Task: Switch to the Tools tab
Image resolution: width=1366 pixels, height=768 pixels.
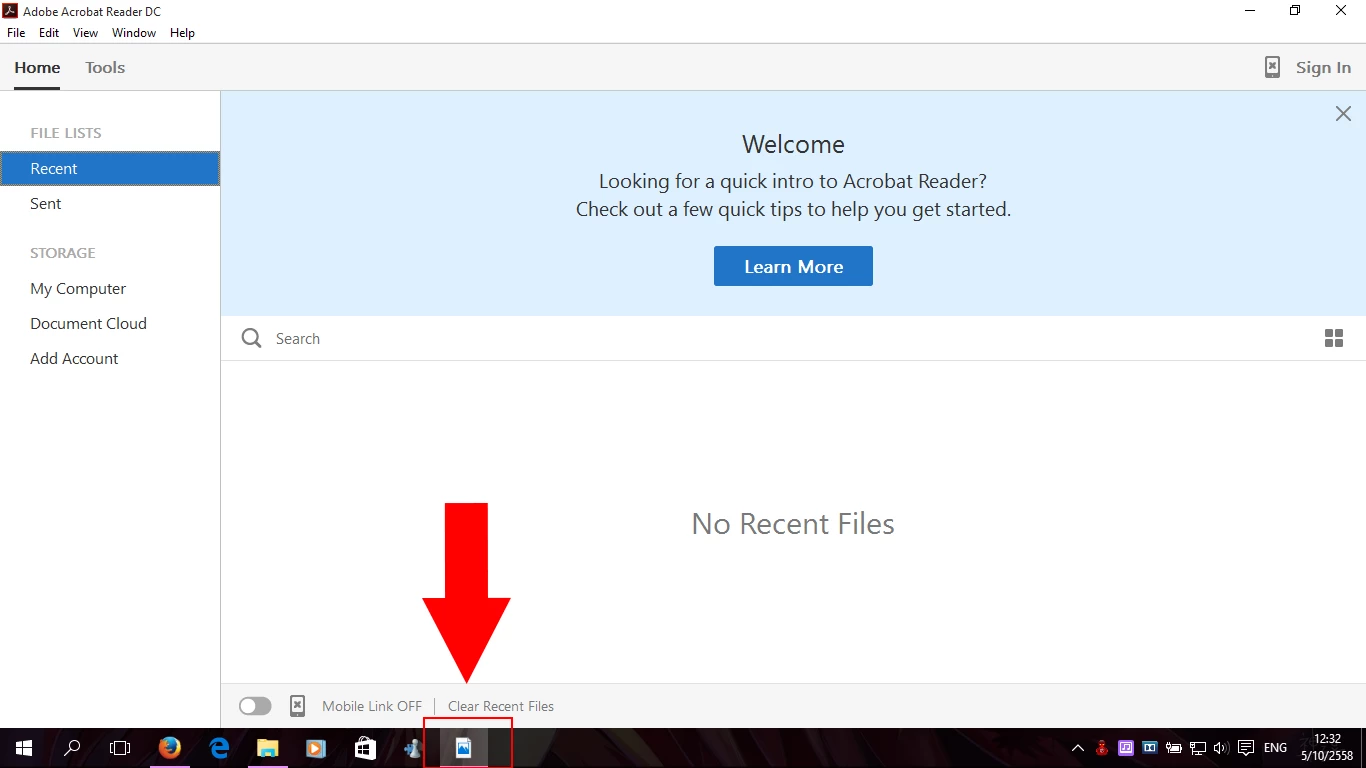Action: 105,68
